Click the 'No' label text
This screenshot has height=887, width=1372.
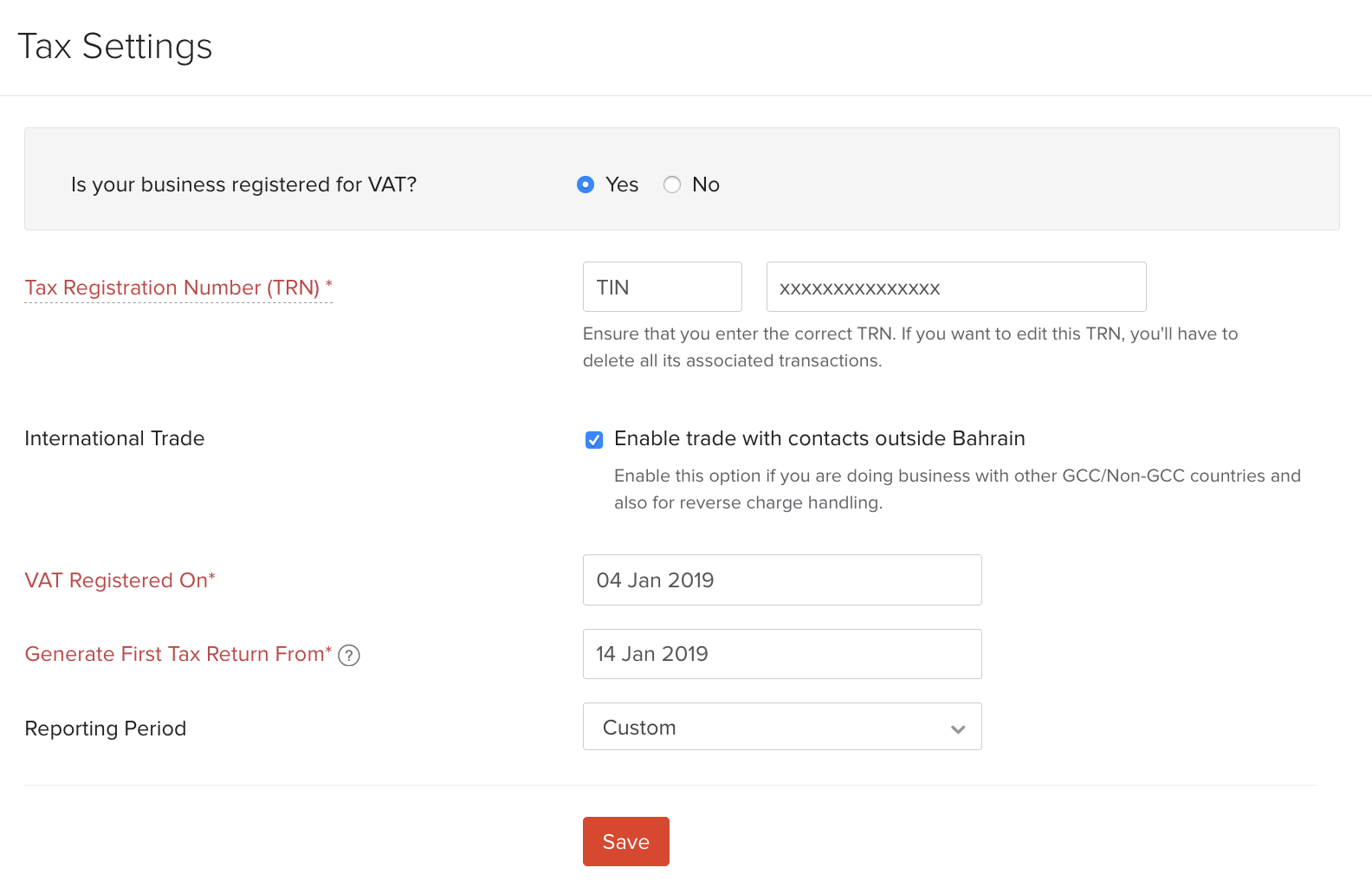coord(706,185)
